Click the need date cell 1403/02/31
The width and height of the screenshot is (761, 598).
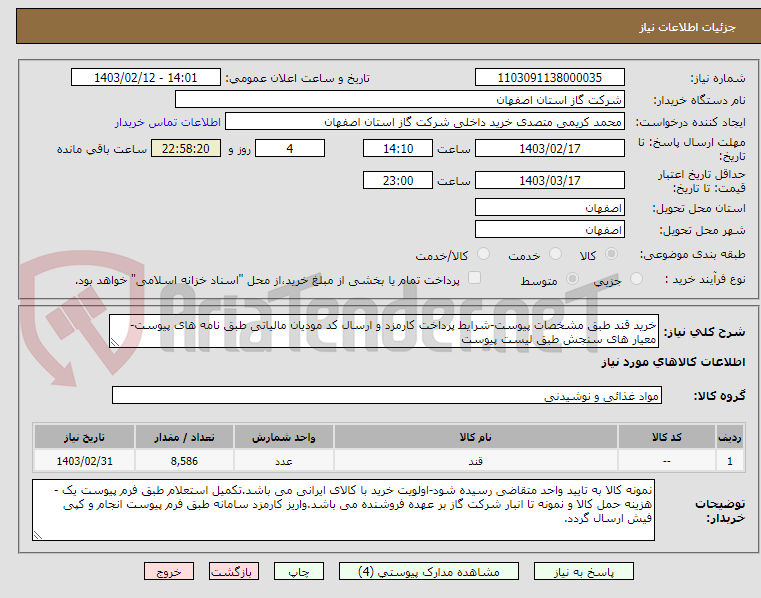pos(84,461)
